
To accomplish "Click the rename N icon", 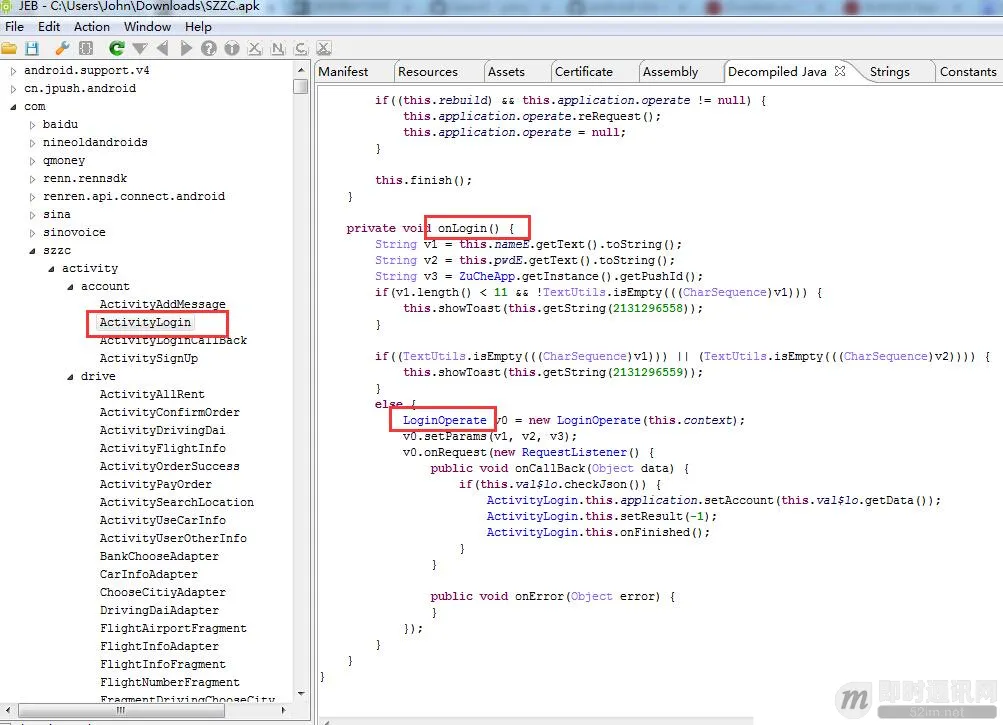I will (278, 48).
